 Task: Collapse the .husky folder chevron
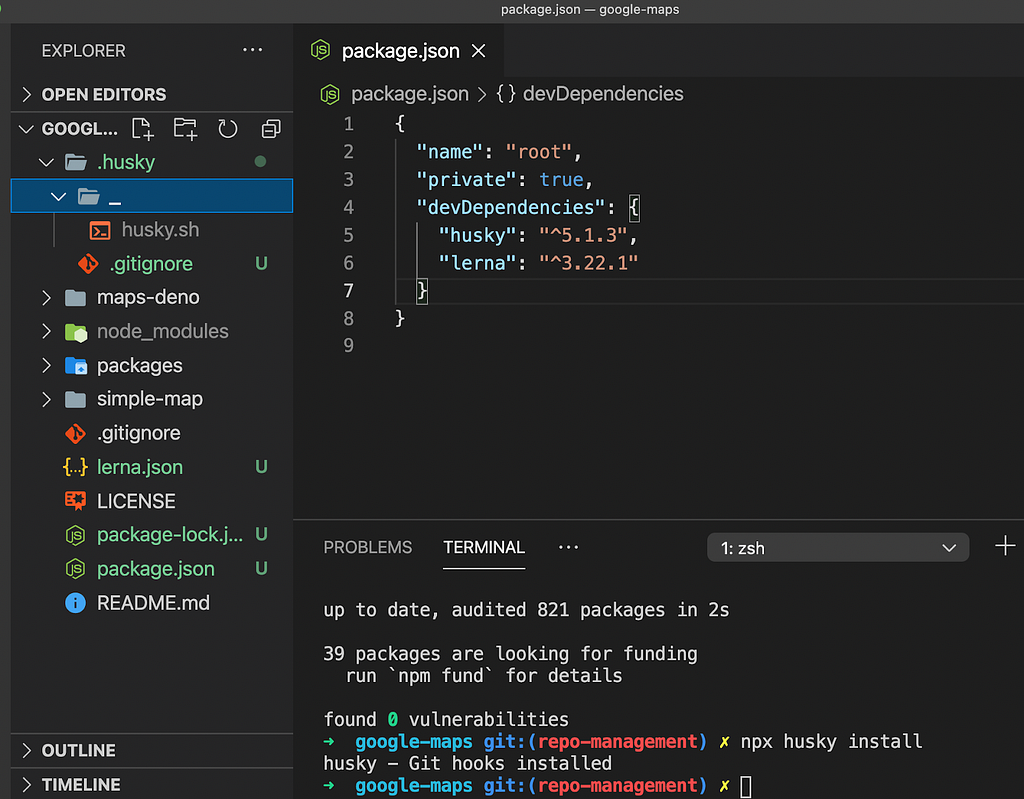[x=46, y=162]
